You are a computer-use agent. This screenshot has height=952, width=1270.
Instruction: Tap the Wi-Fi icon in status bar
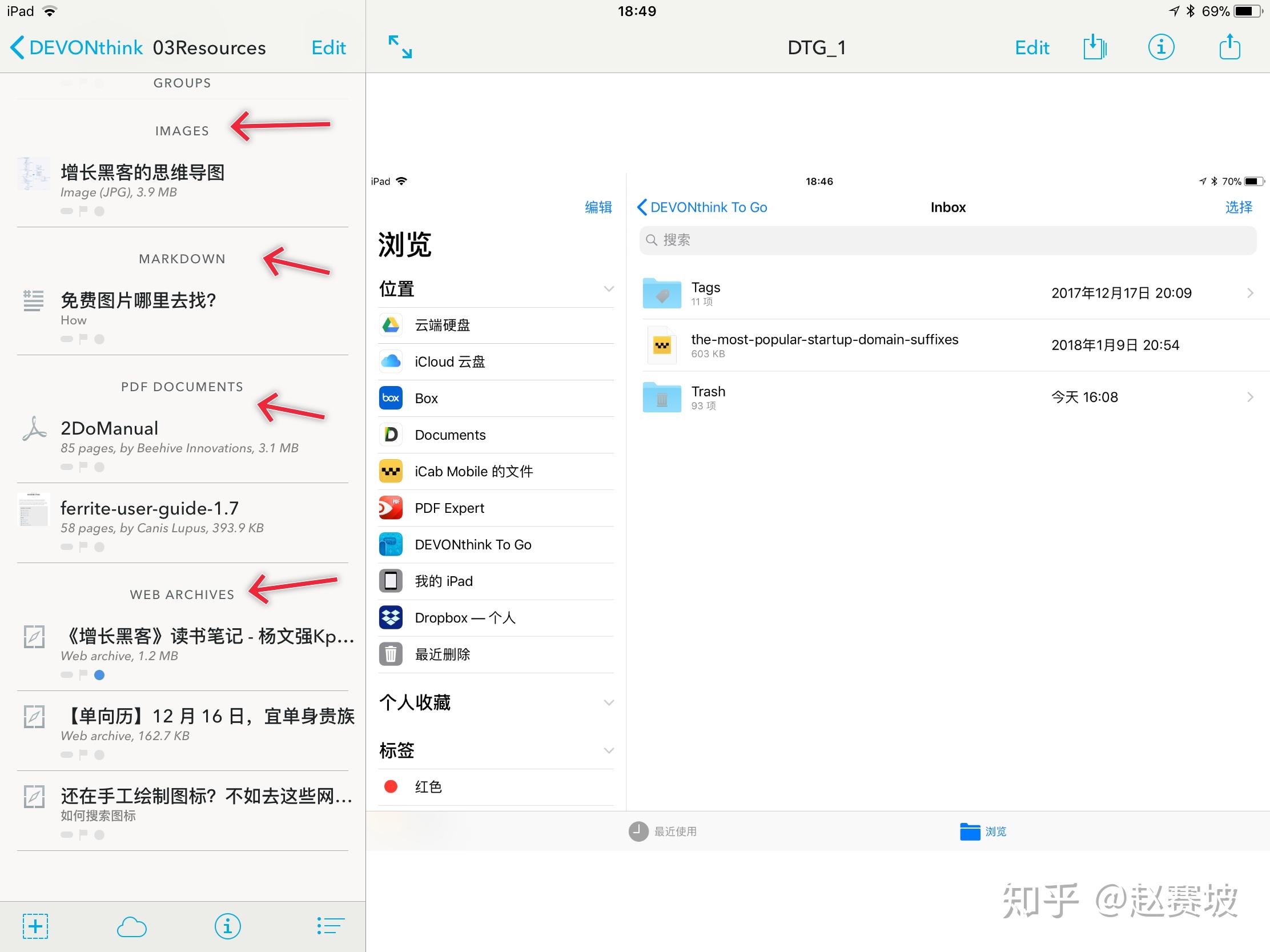[x=50, y=11]
